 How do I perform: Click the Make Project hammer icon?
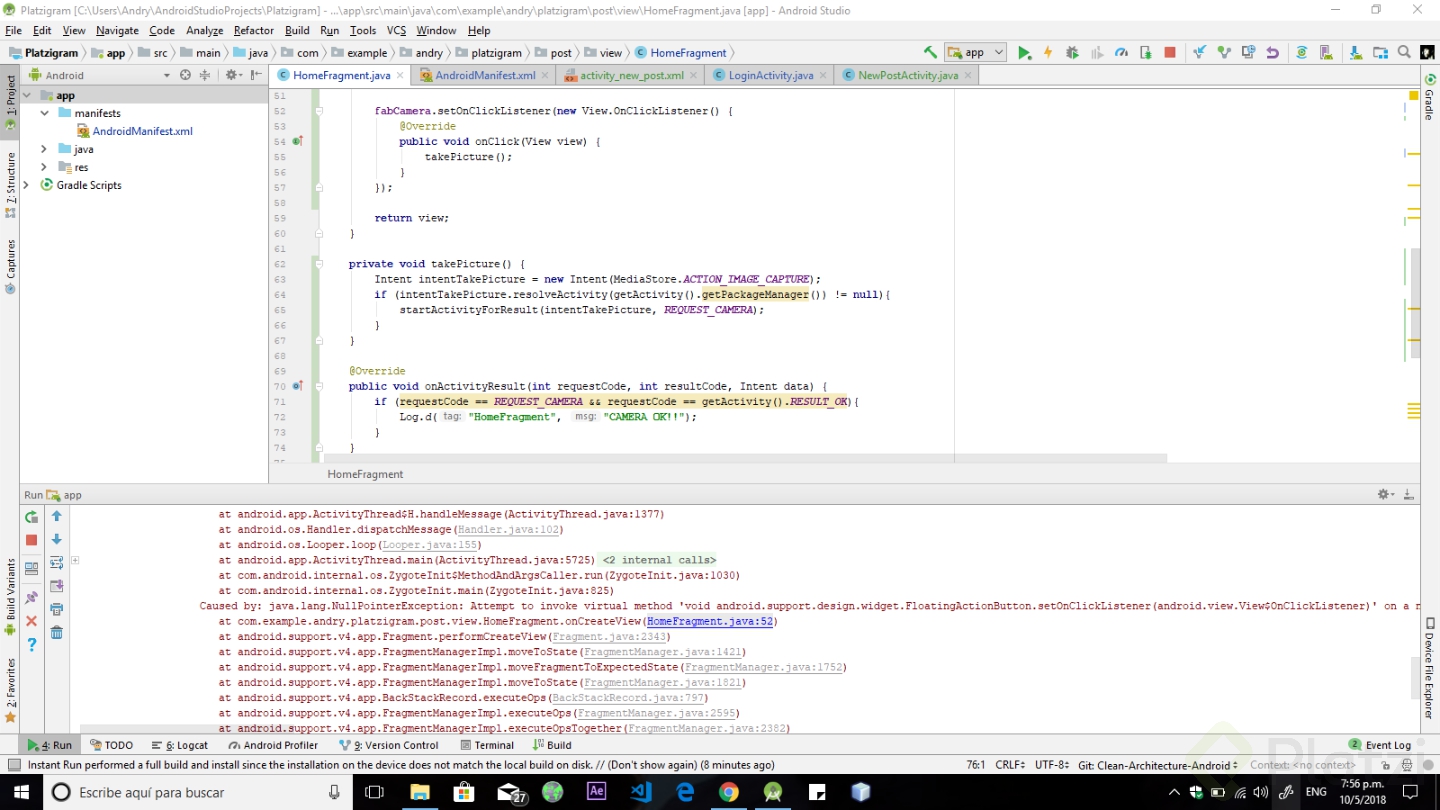[x=930, y=53]
